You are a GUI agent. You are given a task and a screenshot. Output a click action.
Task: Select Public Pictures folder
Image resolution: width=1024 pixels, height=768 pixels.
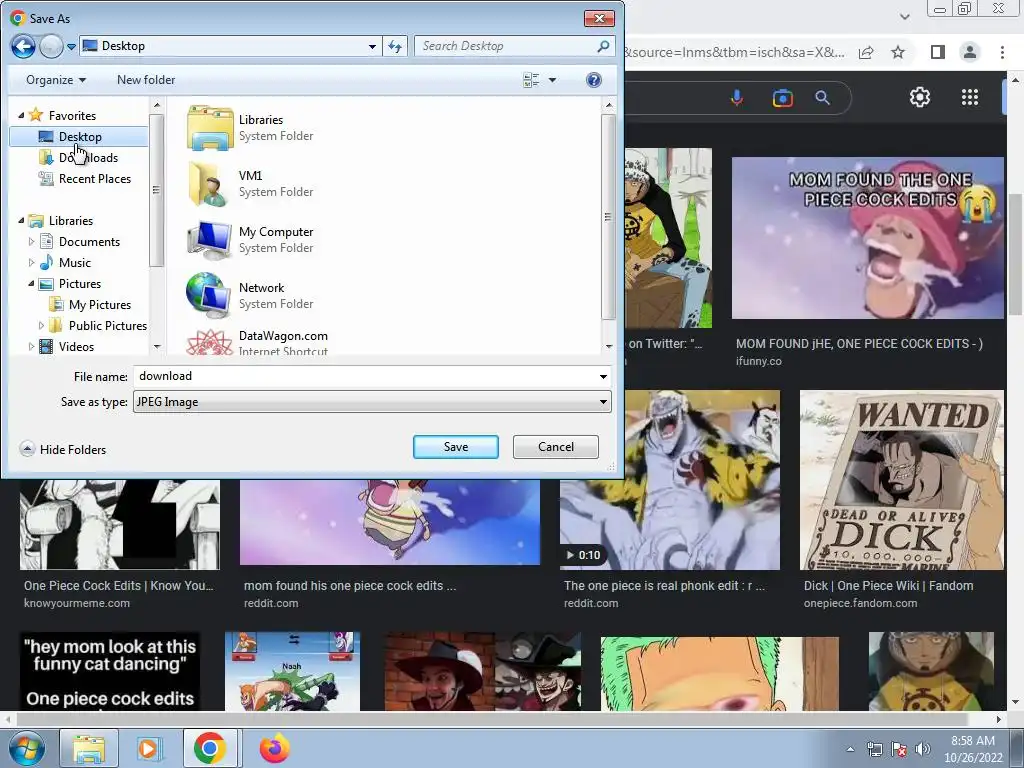(107, 325)
